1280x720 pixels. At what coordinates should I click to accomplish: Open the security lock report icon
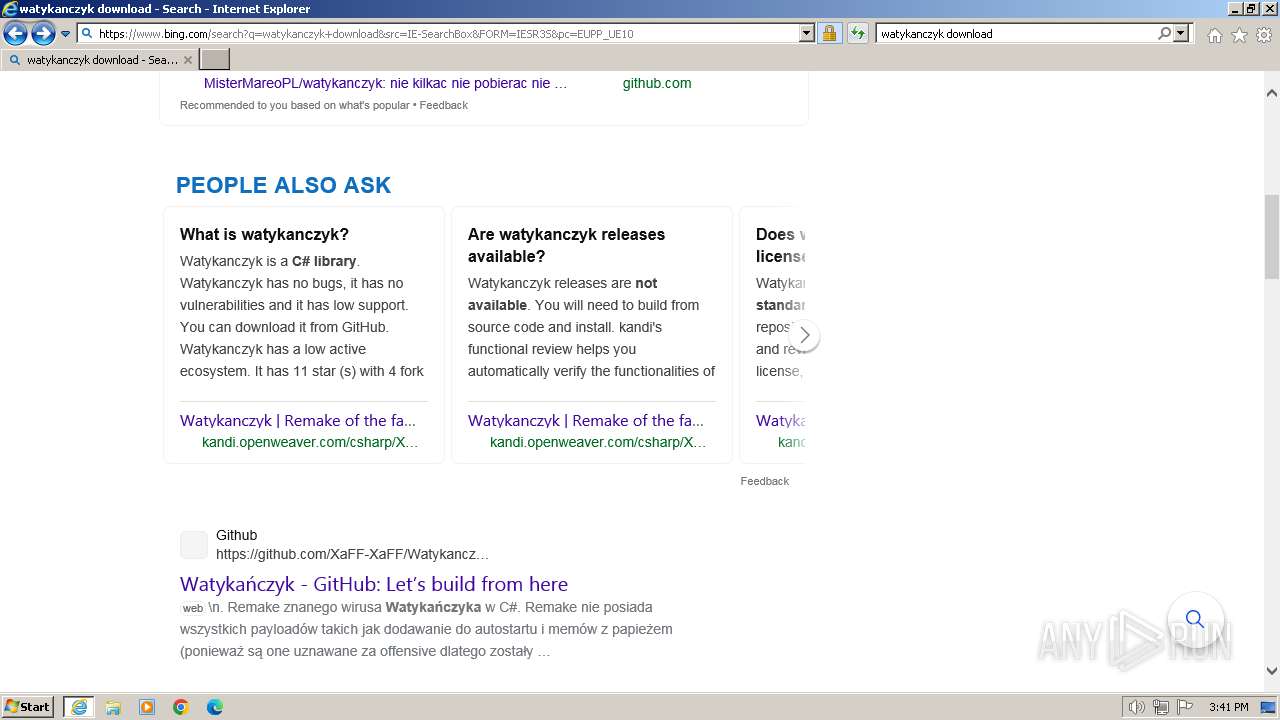(x=829, y=33)
